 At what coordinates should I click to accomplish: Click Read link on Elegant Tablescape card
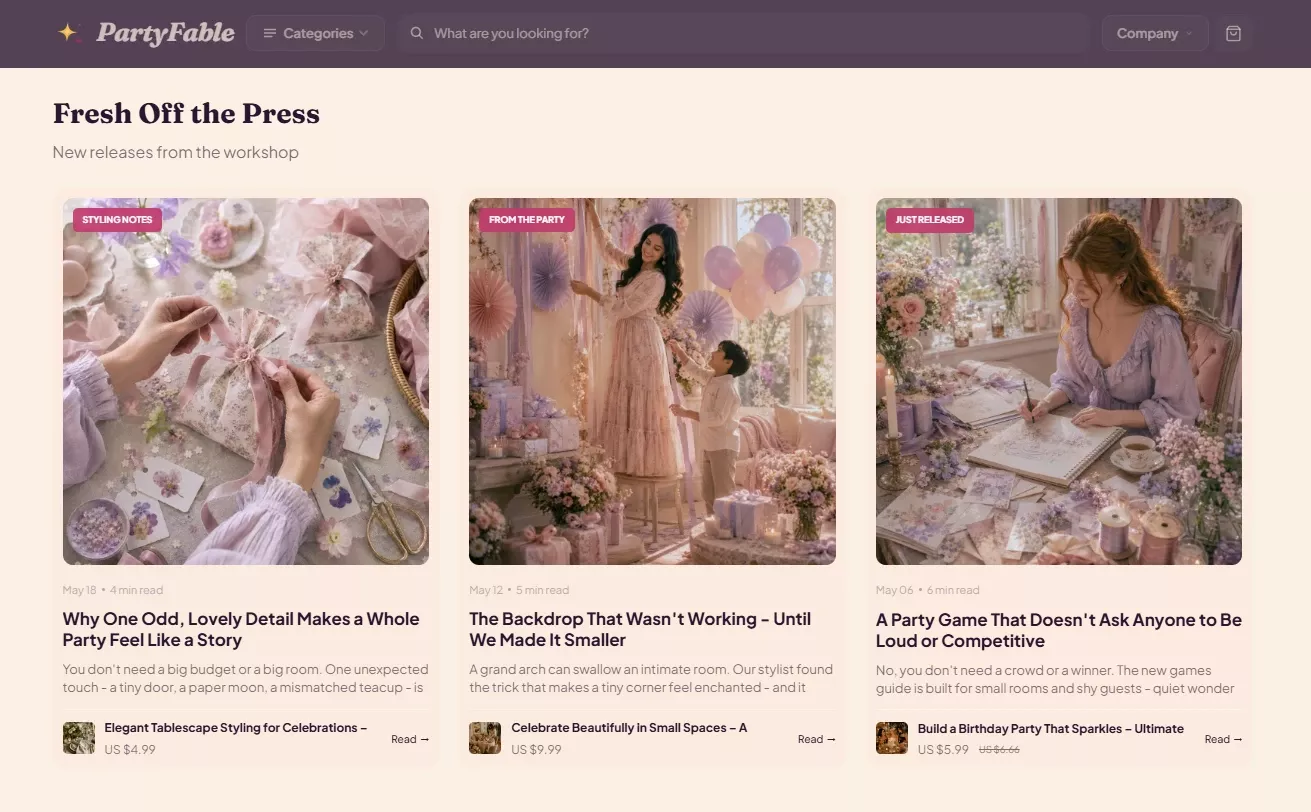point(410,739)
